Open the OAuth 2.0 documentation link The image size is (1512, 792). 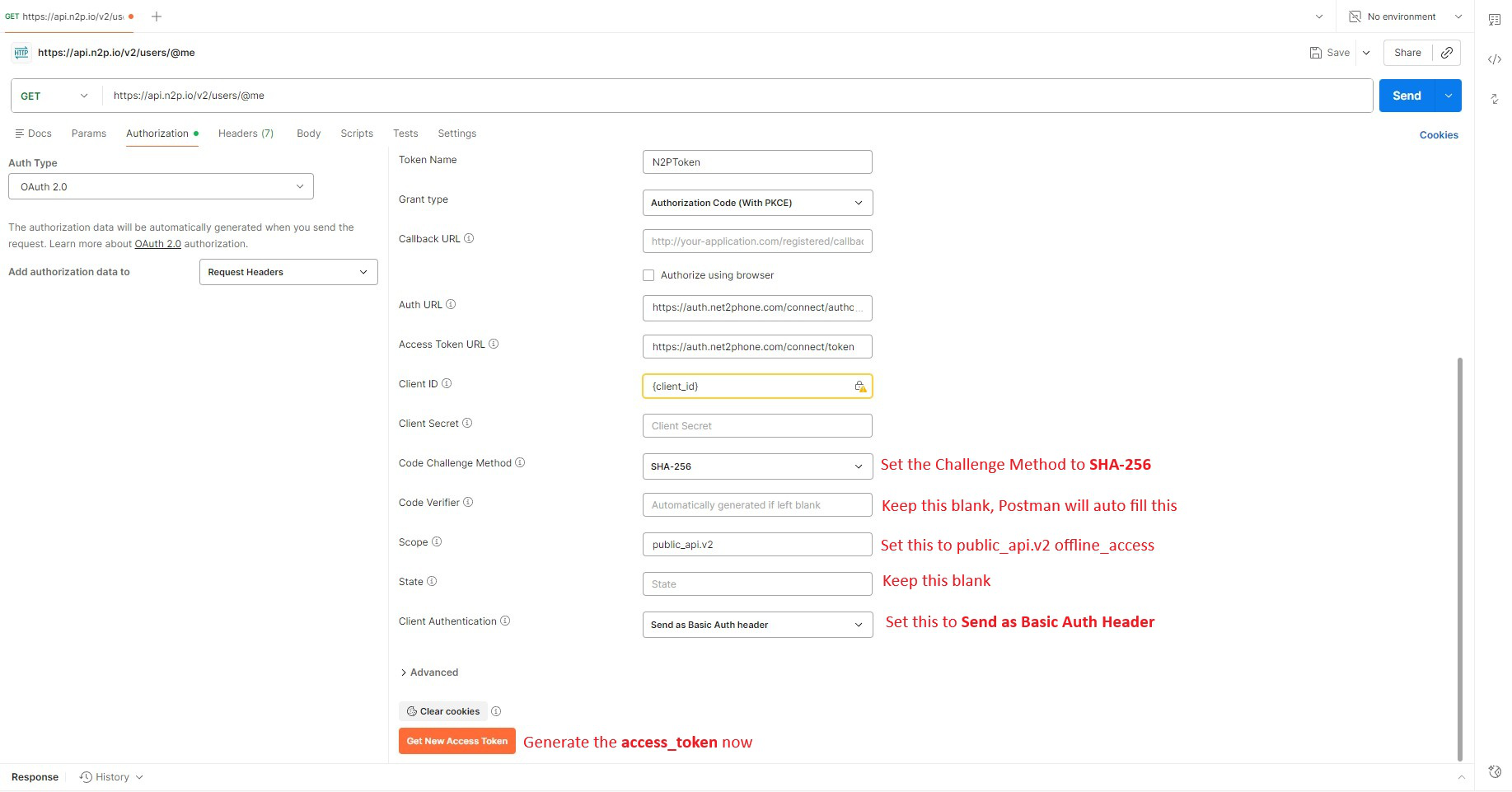coord(158,244)
